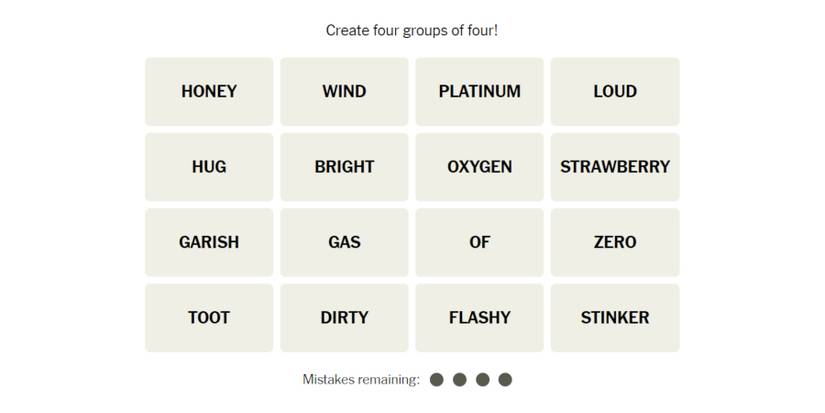Pick the GAS word tile
825x413 pixels.
tap(344, 242)
